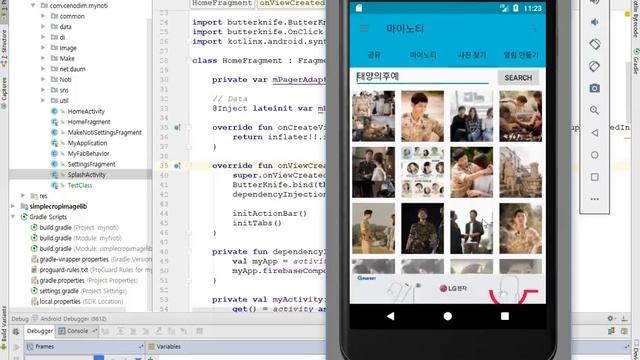Click the emulator zoom magnifier icon
640x360 pixels.
[595, 110]
